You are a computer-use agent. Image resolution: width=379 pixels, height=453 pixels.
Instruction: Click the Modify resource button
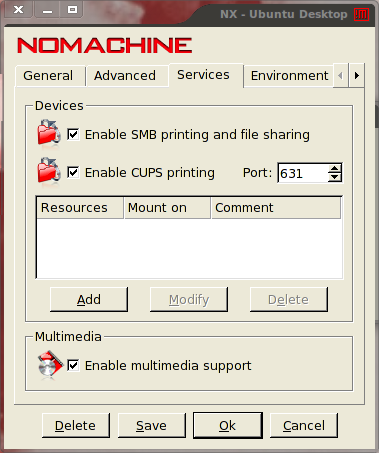(x=189, y=299)
